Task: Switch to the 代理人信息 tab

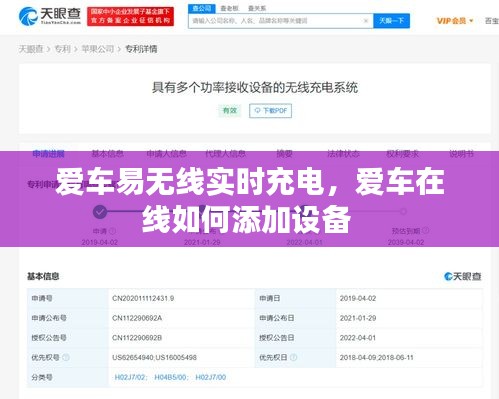Action: (225, 154)
